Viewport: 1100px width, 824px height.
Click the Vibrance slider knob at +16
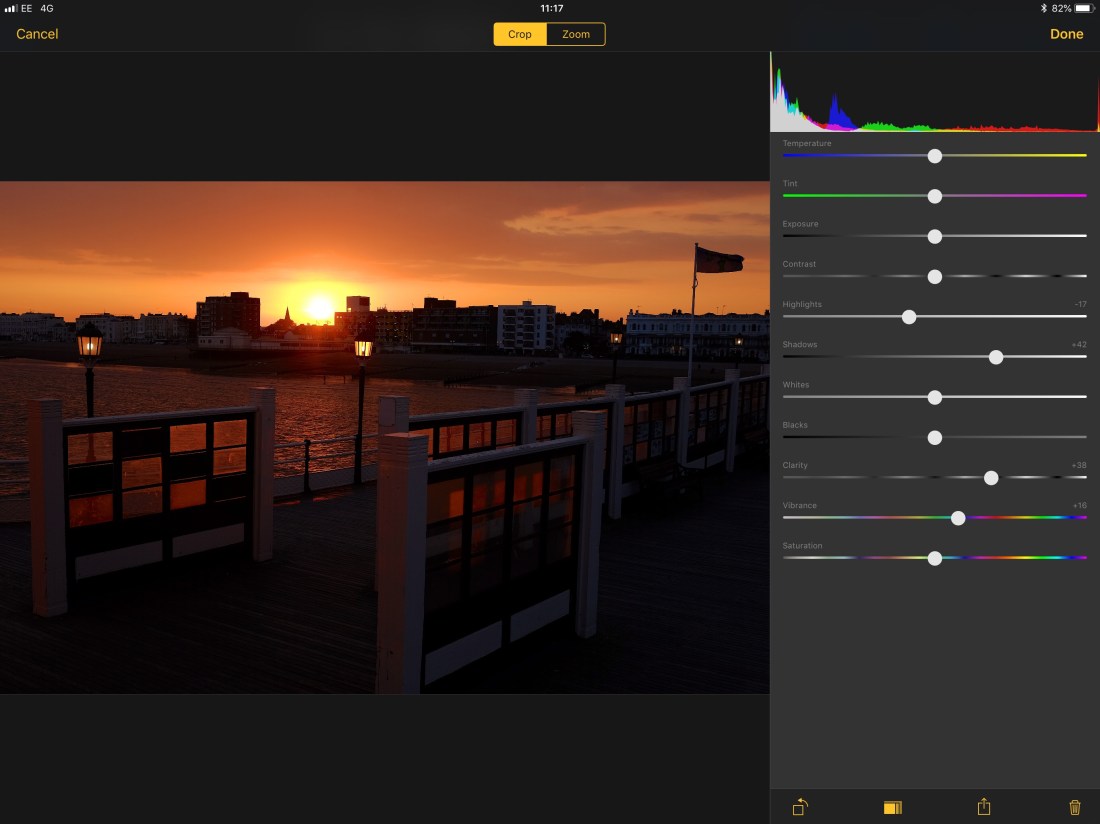click(x=958, y=518)
